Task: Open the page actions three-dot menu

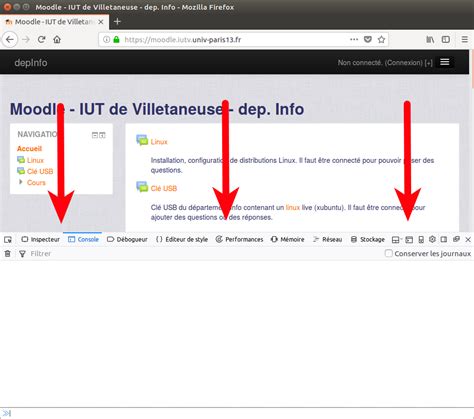Action: pyautogui.click(x=354, y=39)
